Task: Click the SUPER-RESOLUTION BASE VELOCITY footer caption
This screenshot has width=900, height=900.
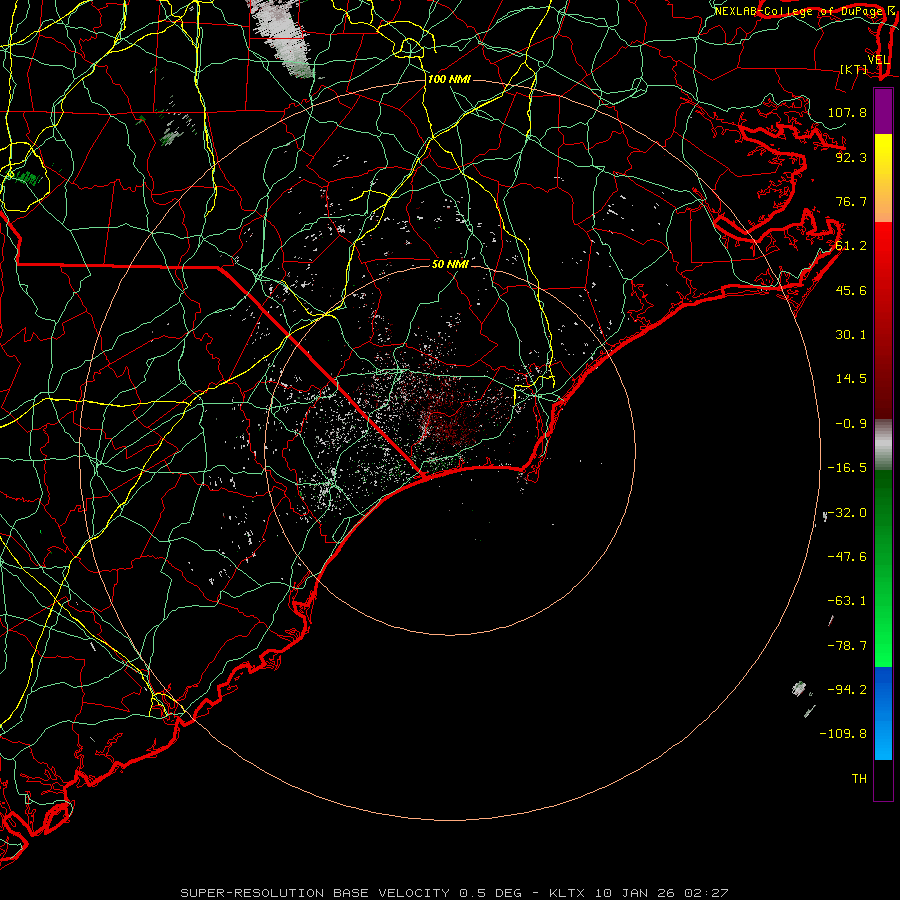Action: (x=455, y=893)
